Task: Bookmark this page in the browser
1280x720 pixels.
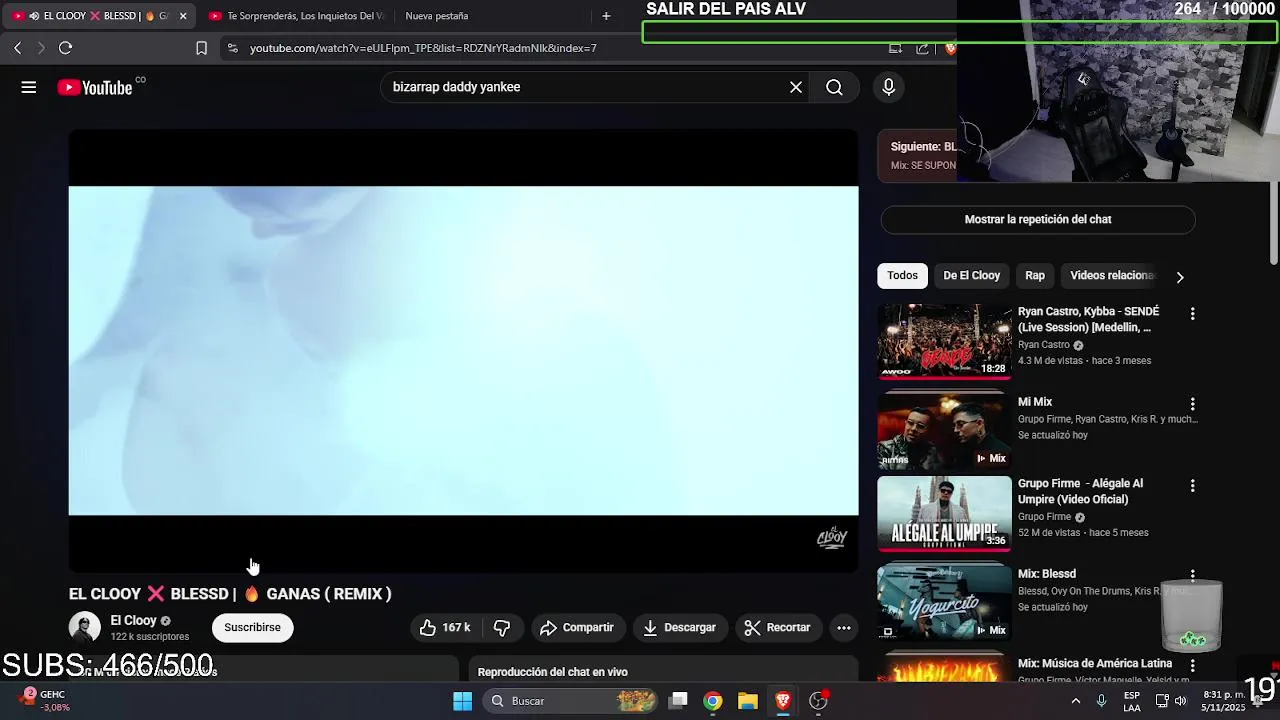Action: click(x=201, y=48)
